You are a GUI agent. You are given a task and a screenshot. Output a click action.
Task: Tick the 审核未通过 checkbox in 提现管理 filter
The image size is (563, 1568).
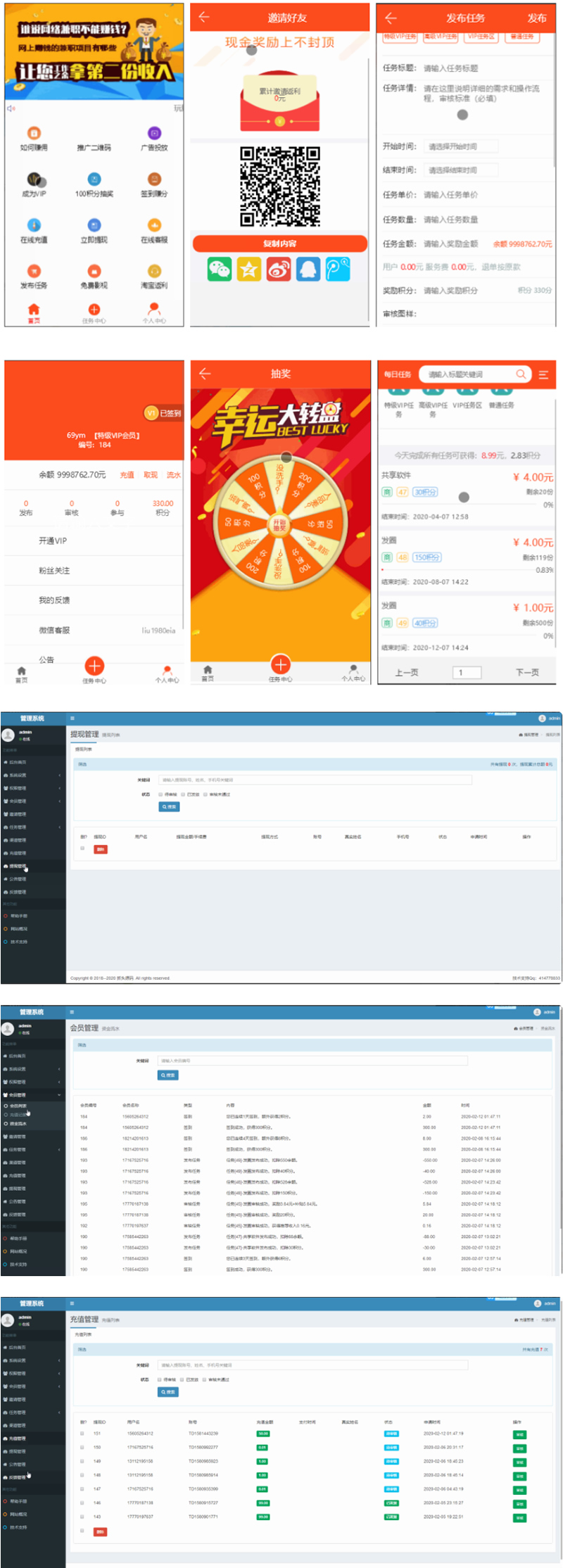(x=205, y=795)
